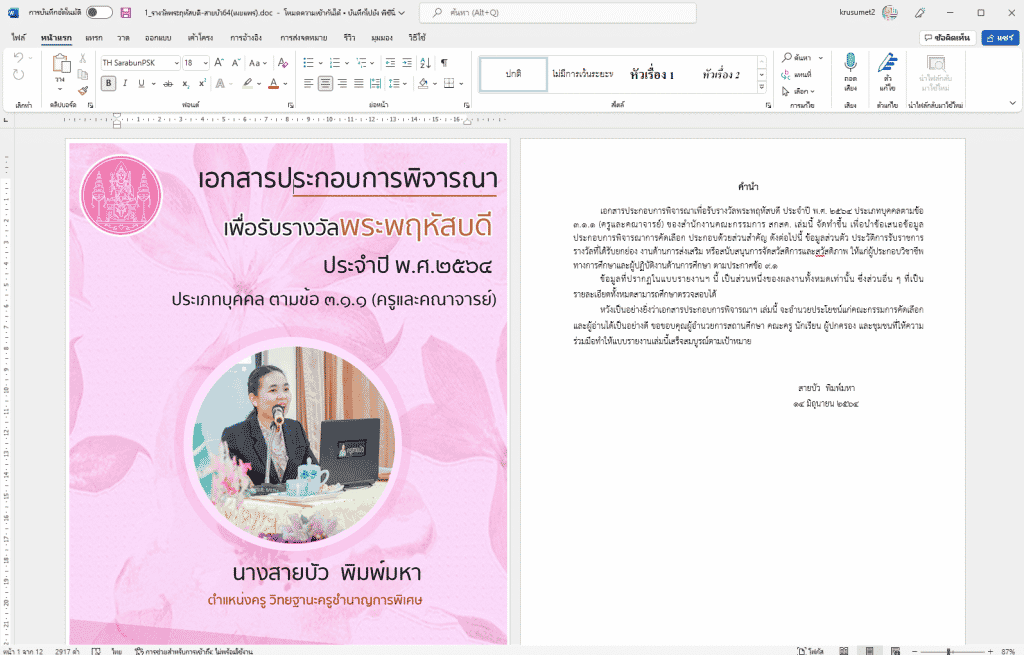
Task: Click the Clear All Formatting icon
Action: point(283,63)
